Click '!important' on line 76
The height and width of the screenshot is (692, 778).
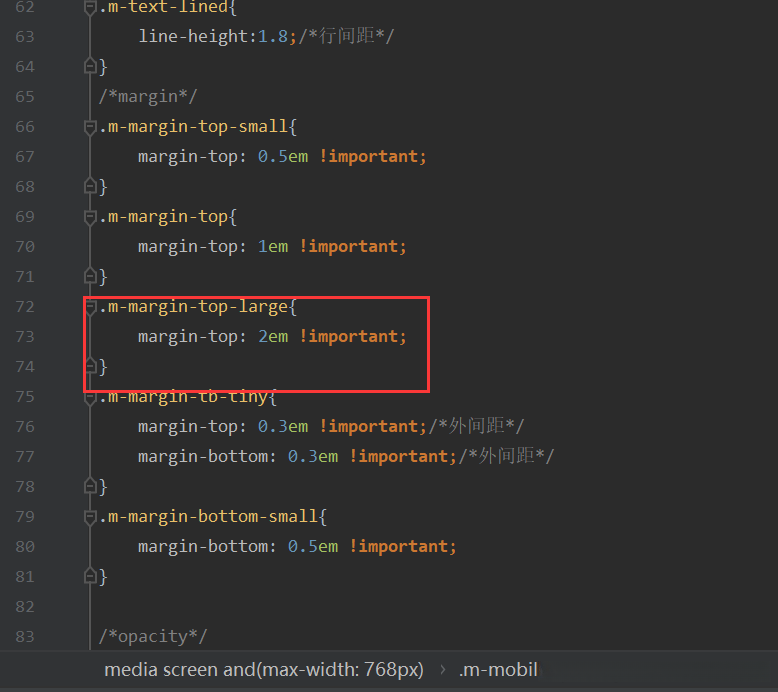pyautogui.click(x=369, y=427)
